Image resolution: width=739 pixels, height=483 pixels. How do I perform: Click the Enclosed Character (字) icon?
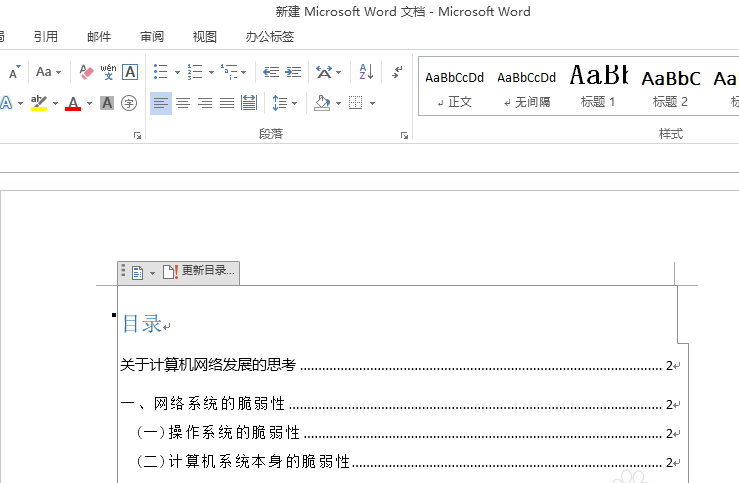(x=129, y=103)
